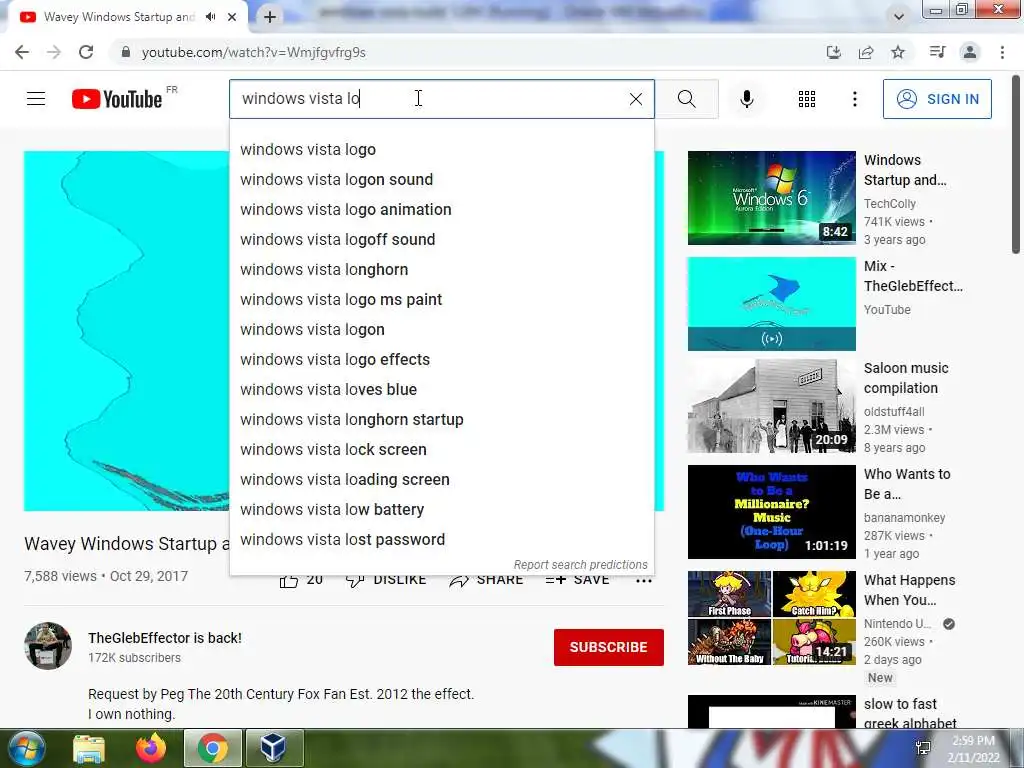1024x768 pixels.
Task: Click the magnifier search button
Action: pos(686,99)
